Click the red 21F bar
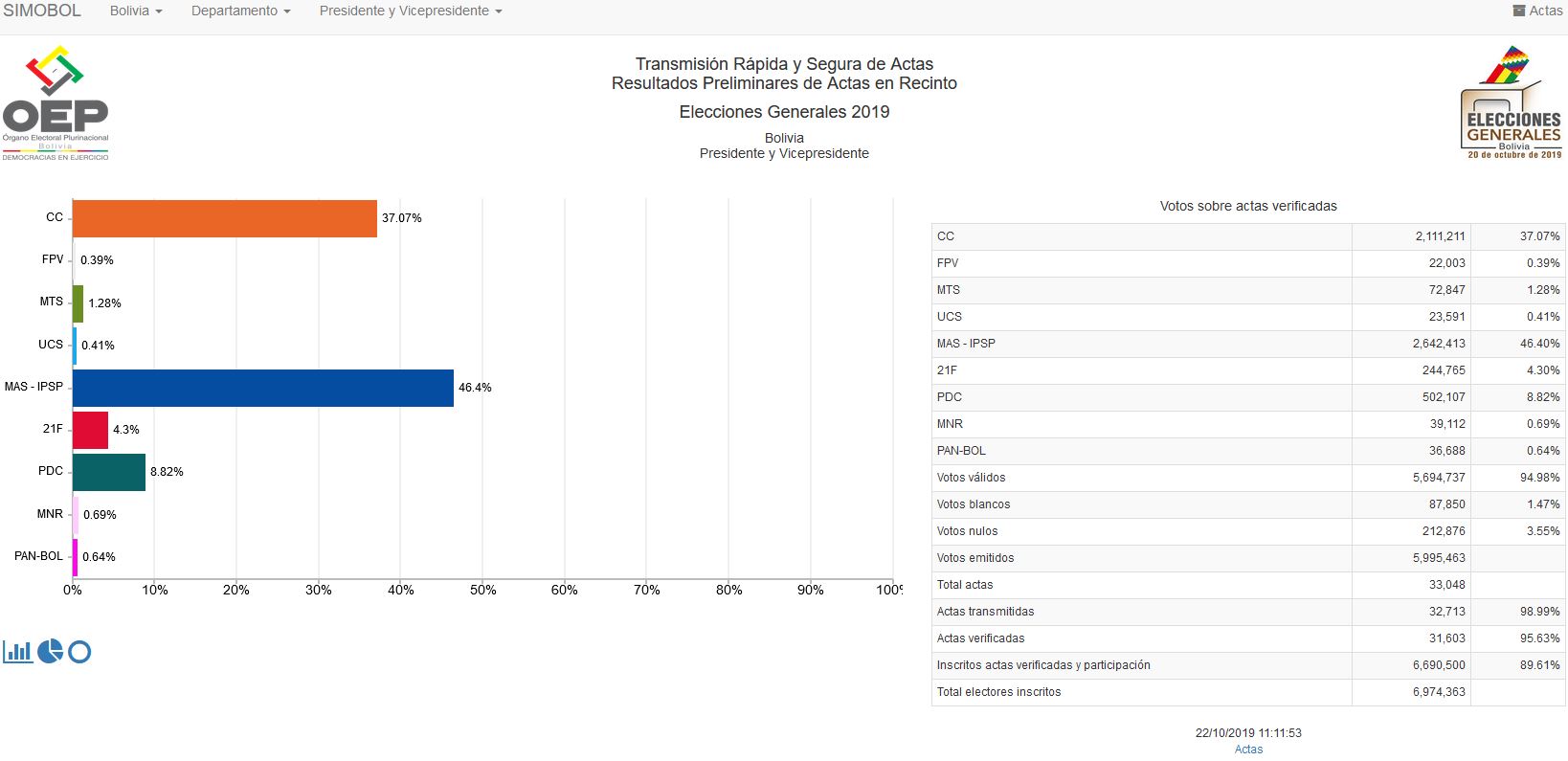The height and width of the screenshot is (761, 1568). tap(90, 430)
